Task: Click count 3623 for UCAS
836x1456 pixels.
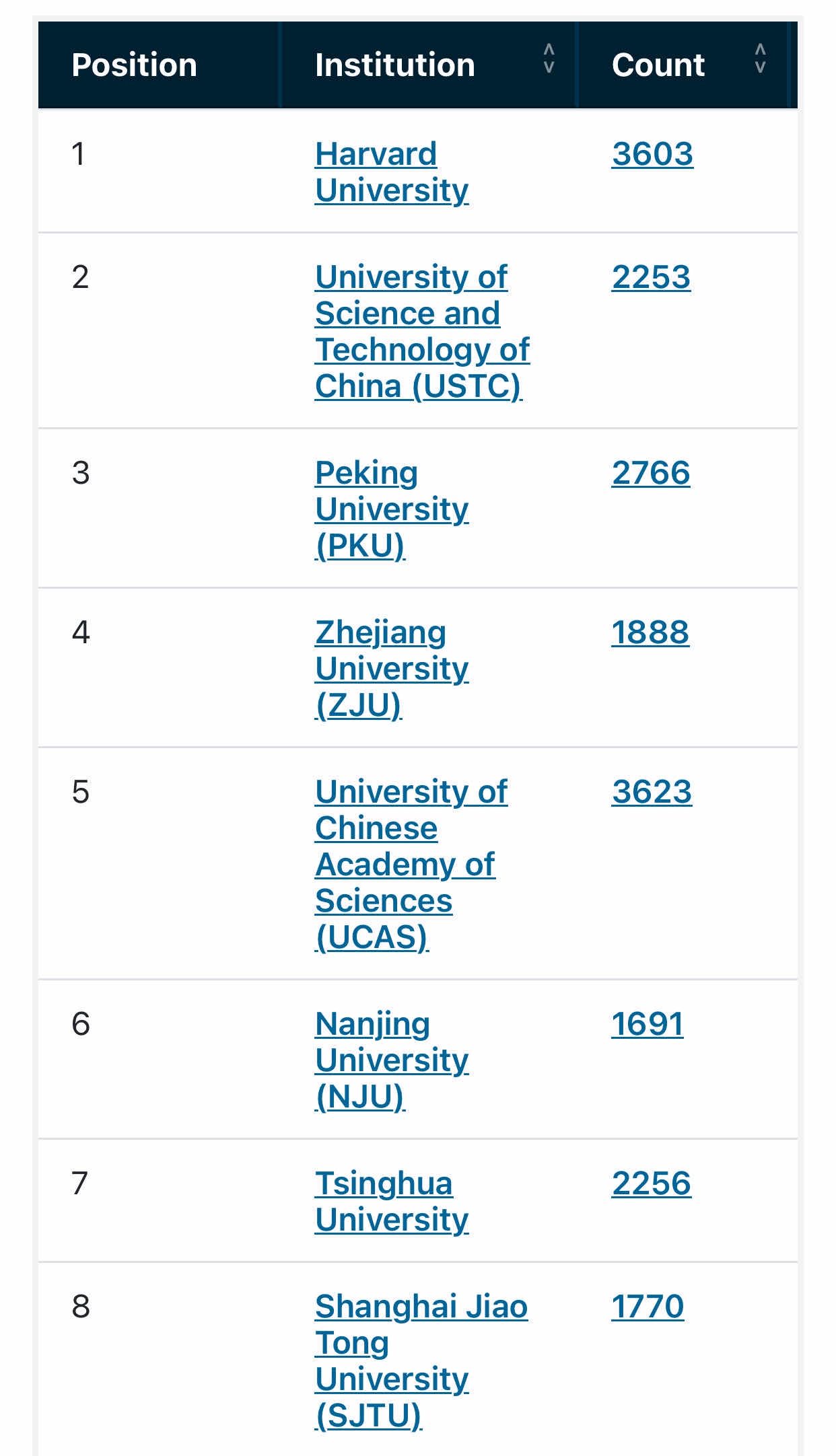Action: click(652, 792)
